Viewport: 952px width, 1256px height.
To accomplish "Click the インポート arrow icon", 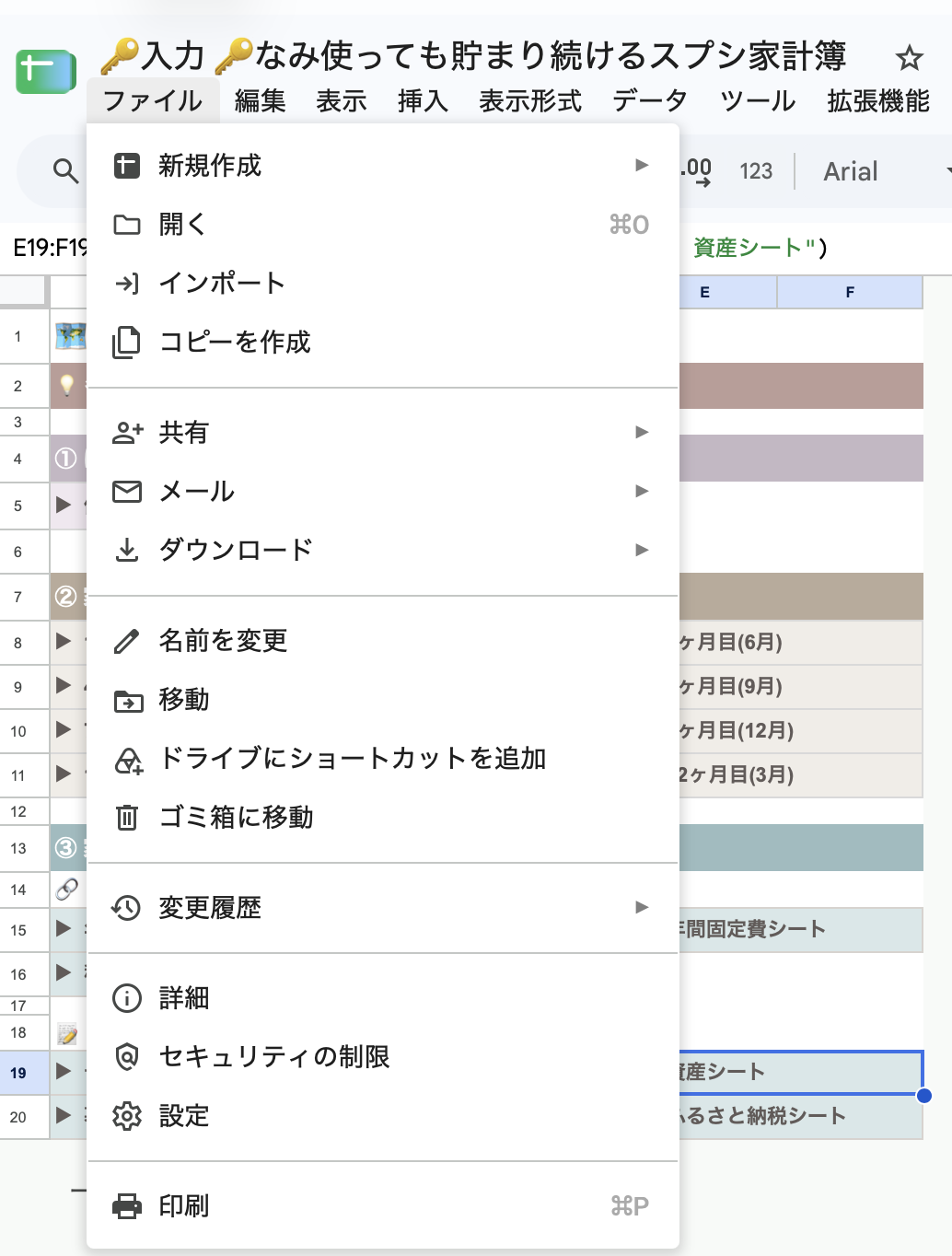I will tap(126, 284).
